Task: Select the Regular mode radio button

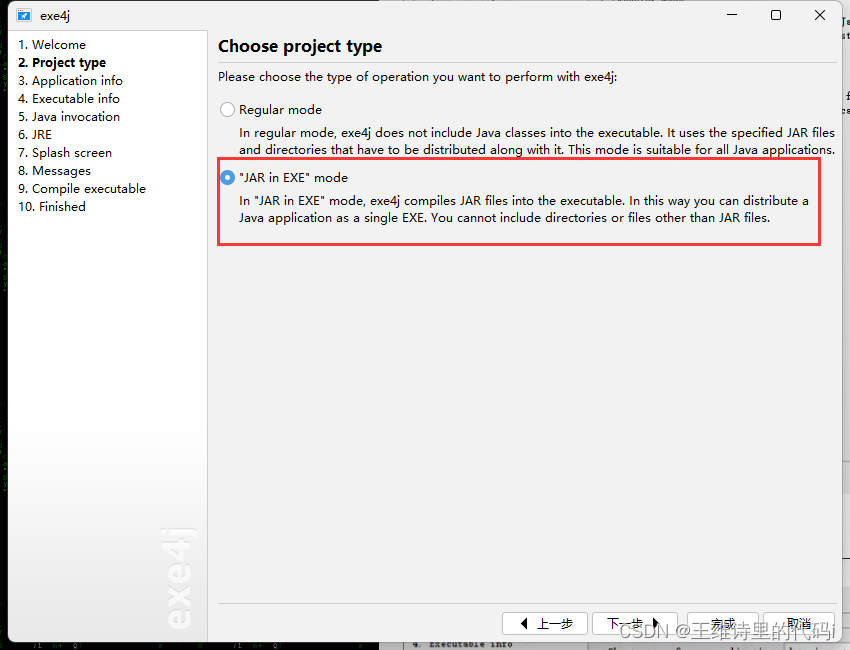Action: [x=227, y=110]
